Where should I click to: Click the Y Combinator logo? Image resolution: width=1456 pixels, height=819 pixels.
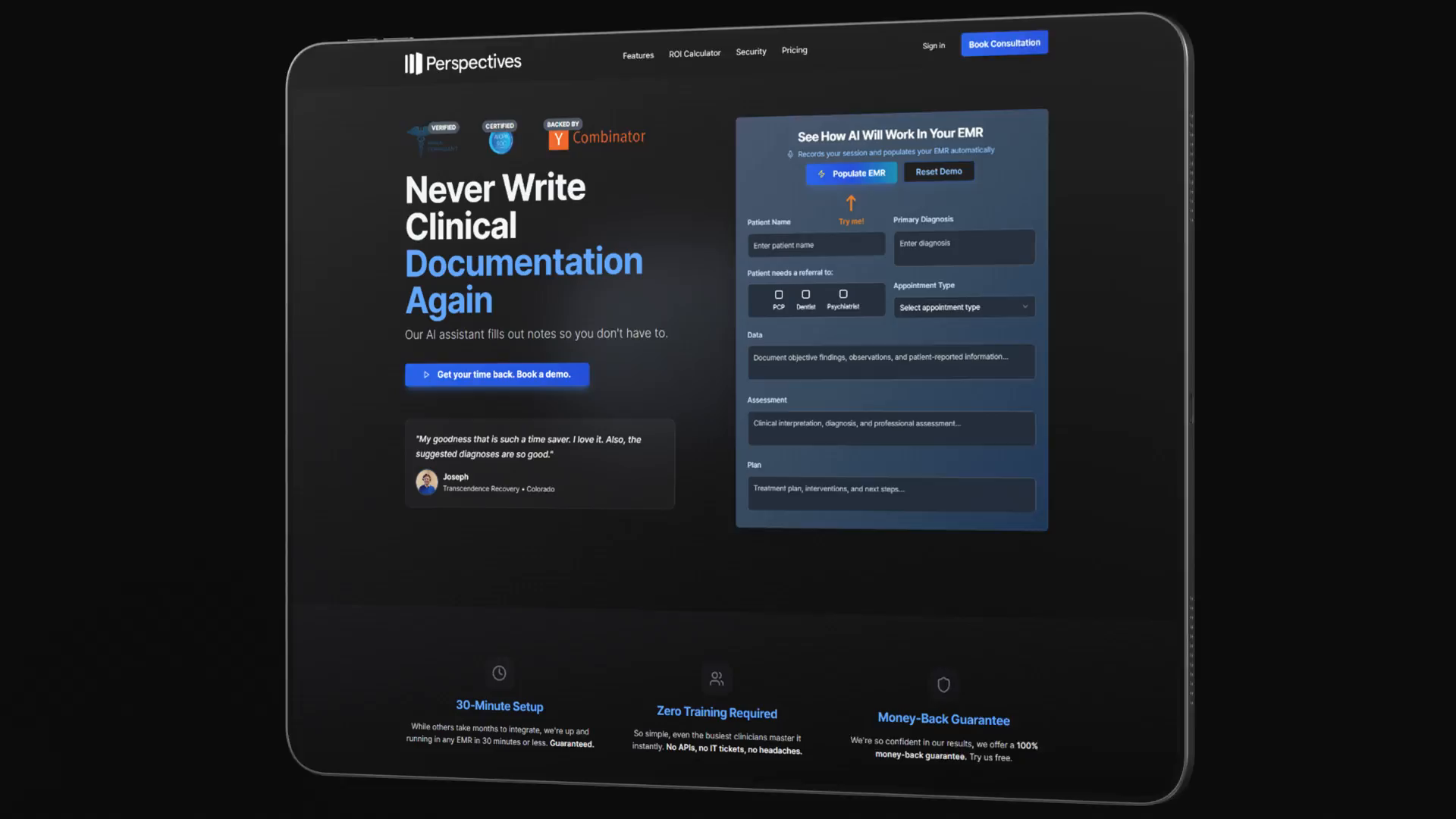[x=595, y=136]
